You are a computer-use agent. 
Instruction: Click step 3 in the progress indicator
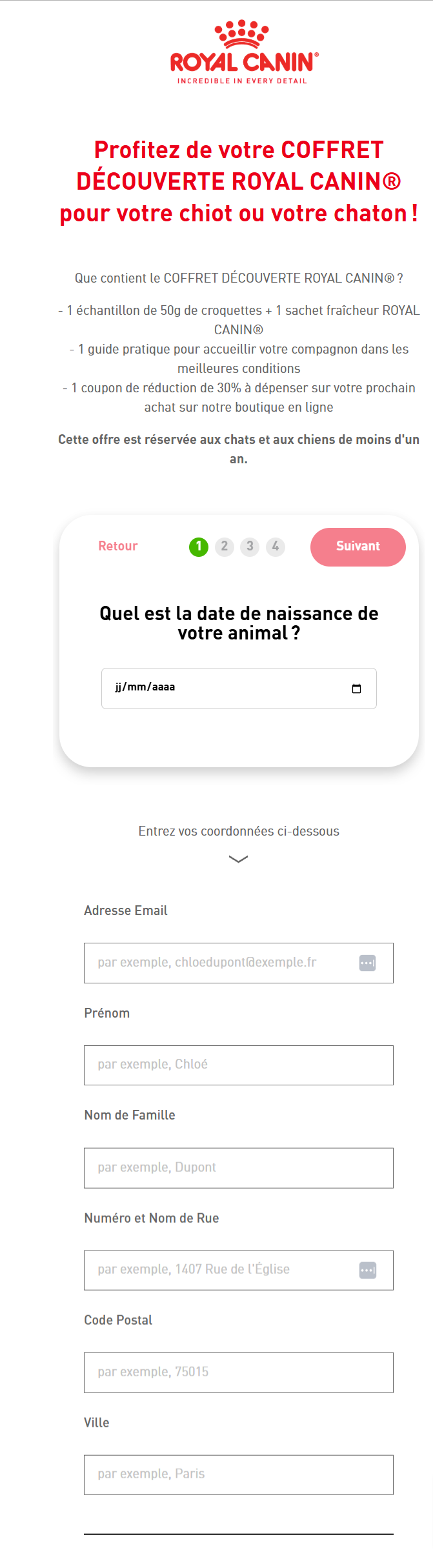pos(250,547)
